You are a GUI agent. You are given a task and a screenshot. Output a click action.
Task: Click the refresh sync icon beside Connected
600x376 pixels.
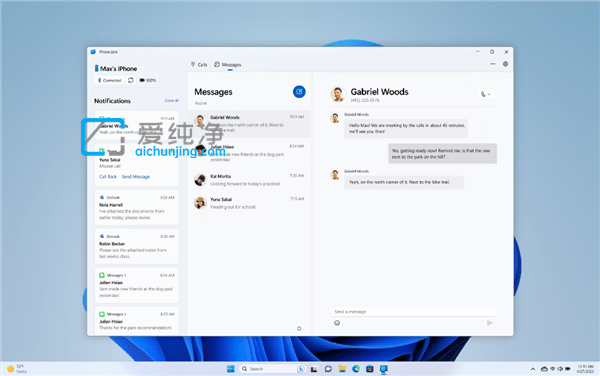pyautogui.click(x=130, y=80)
